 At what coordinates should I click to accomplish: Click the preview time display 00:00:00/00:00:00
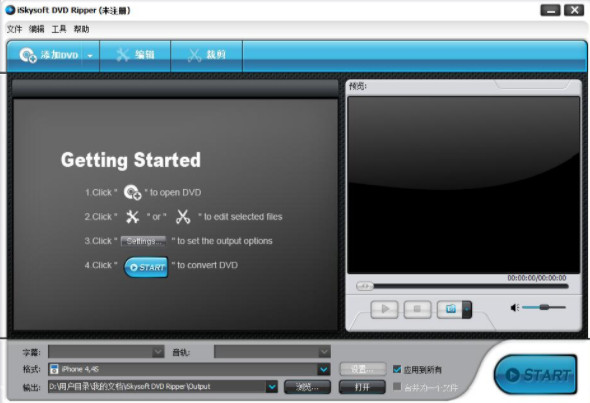coord(537,278)
